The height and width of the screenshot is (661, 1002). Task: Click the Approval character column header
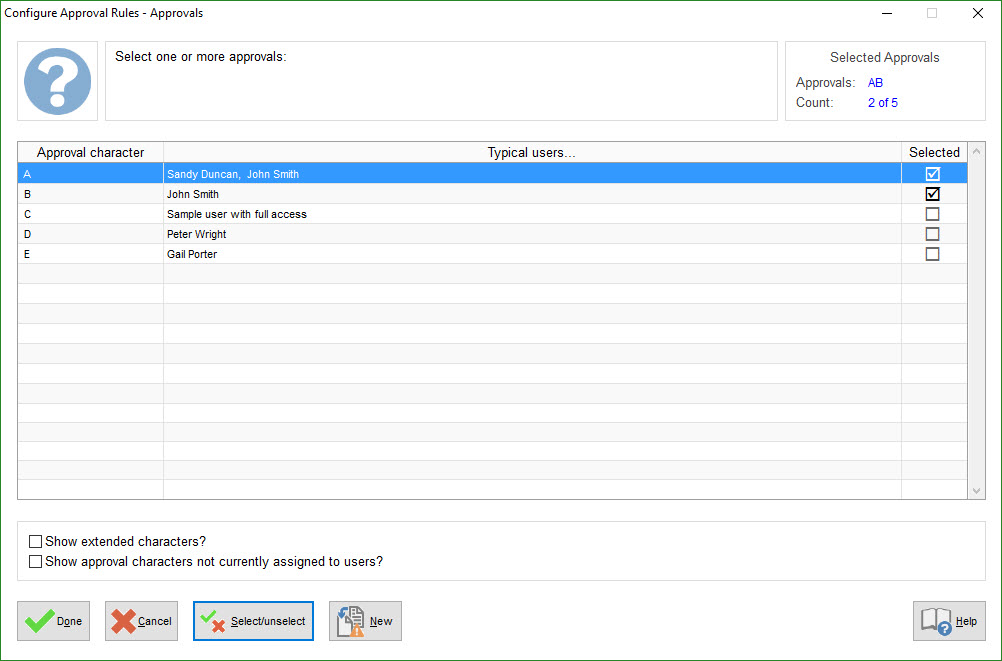tap(89, 152)
